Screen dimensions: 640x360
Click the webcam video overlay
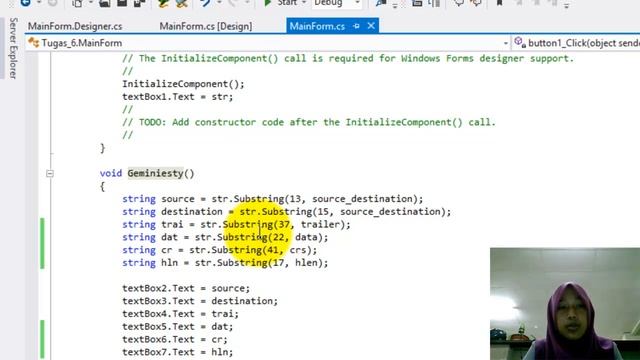point(565,304)
